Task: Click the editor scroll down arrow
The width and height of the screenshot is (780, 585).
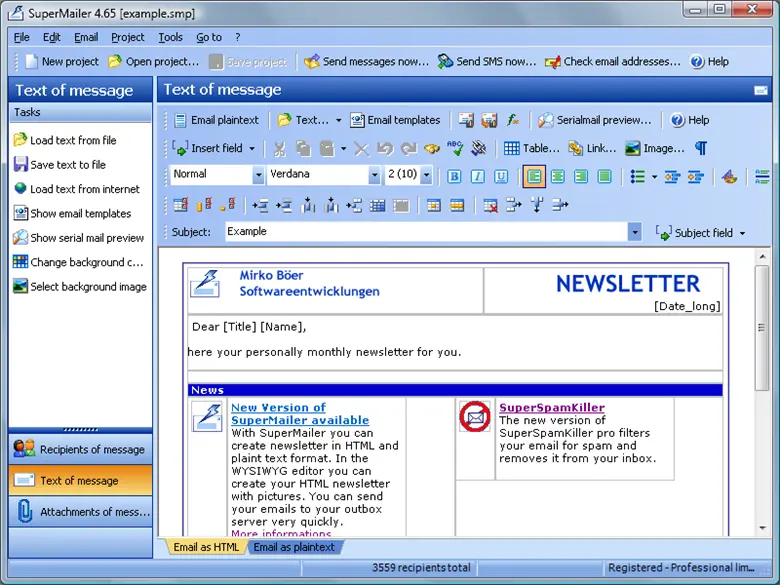Action: tap(762, 528)
